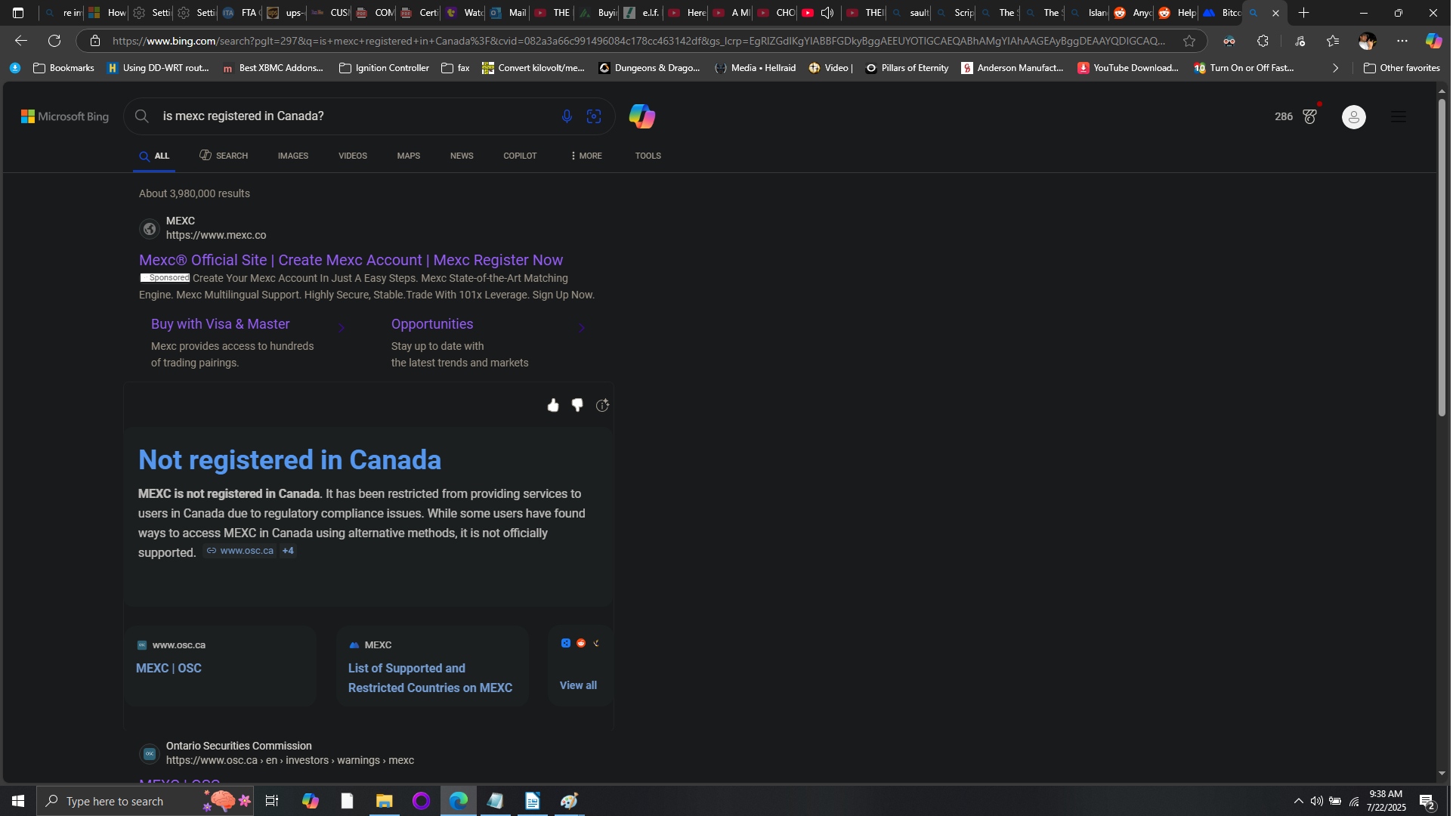The width and height of the screenshot is (1456, 816).
Task: Start voice search with microphone
Action: [567, 116]
